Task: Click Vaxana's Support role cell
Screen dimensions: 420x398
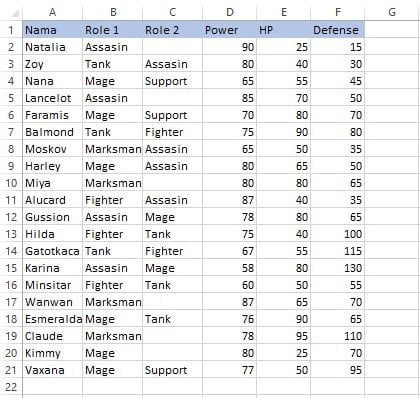Action: [x=172, y=370]
